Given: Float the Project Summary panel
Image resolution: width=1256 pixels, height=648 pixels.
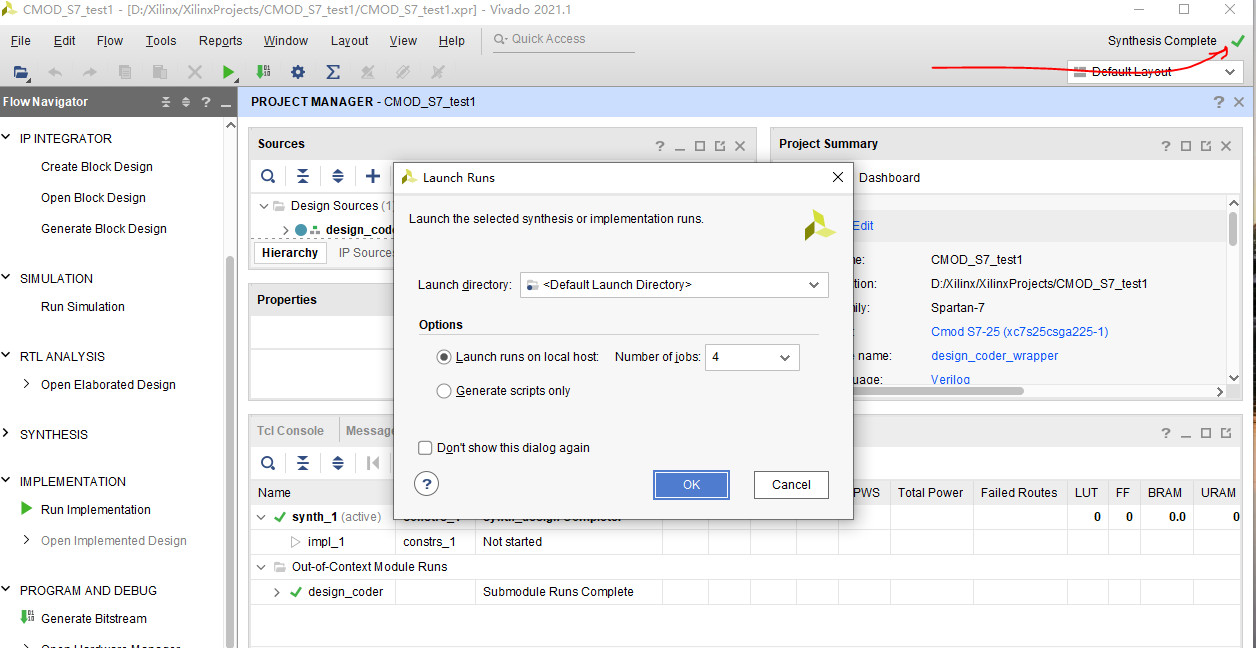Looking at the screenshot, I should click(1206, 145).
